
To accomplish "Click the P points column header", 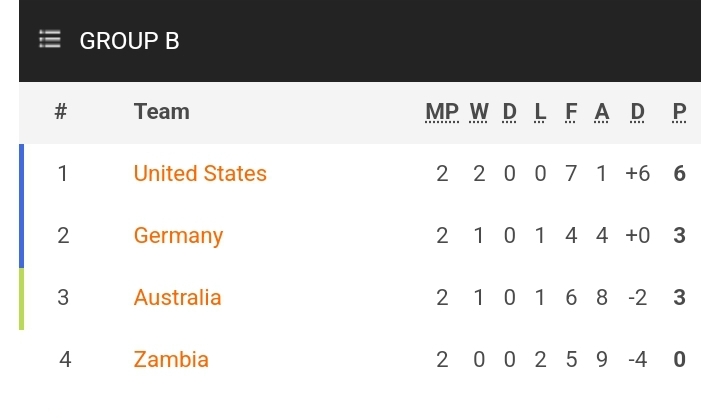I will 680,112.
